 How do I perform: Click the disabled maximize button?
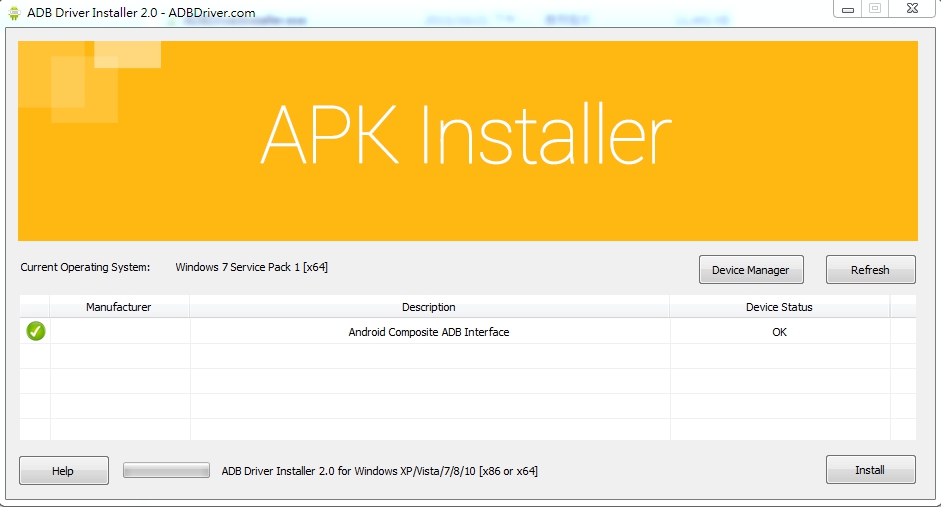click(x=875, y=8)
